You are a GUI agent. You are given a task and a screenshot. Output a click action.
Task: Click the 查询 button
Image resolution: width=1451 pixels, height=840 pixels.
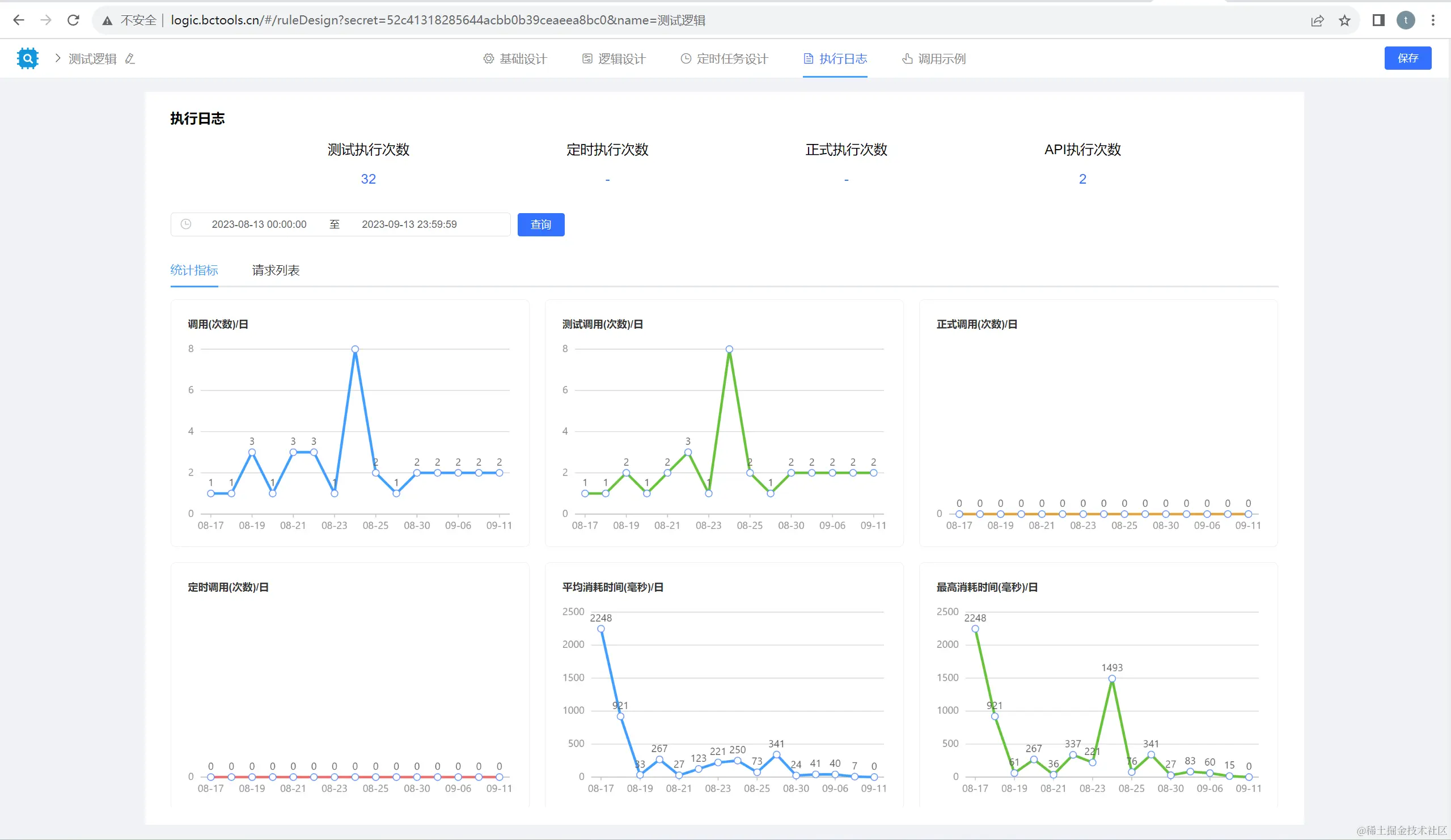pyautogui.click(x=541, y=224)
